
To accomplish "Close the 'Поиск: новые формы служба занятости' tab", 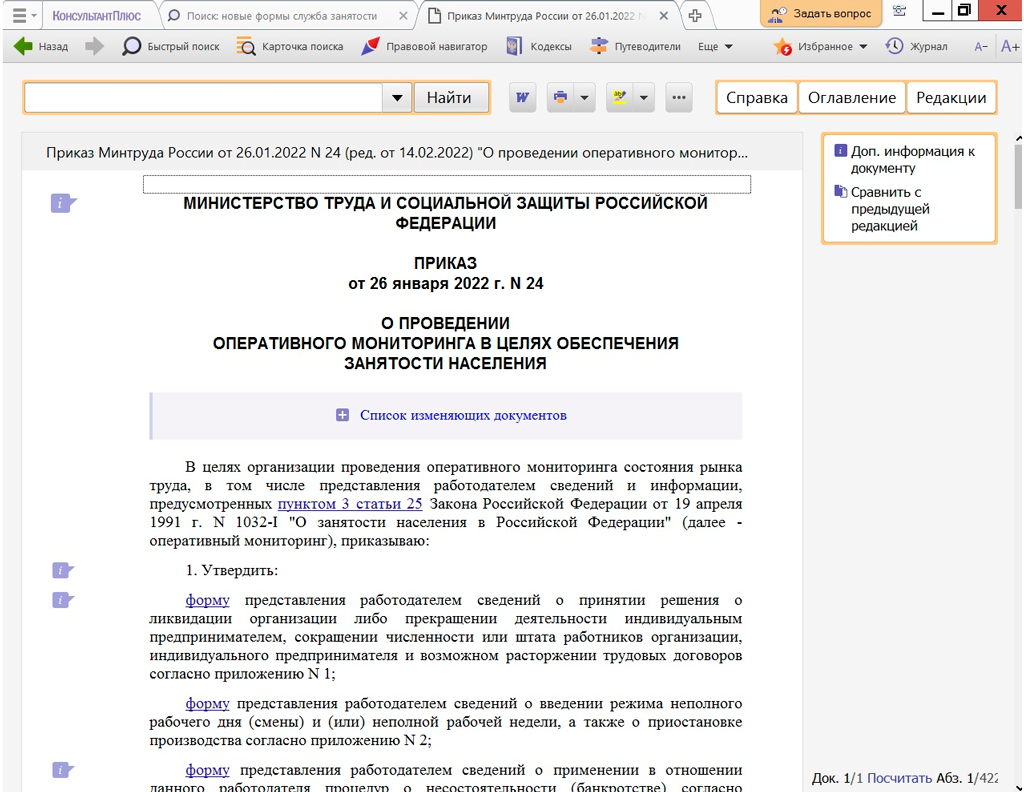I will 403,16.
